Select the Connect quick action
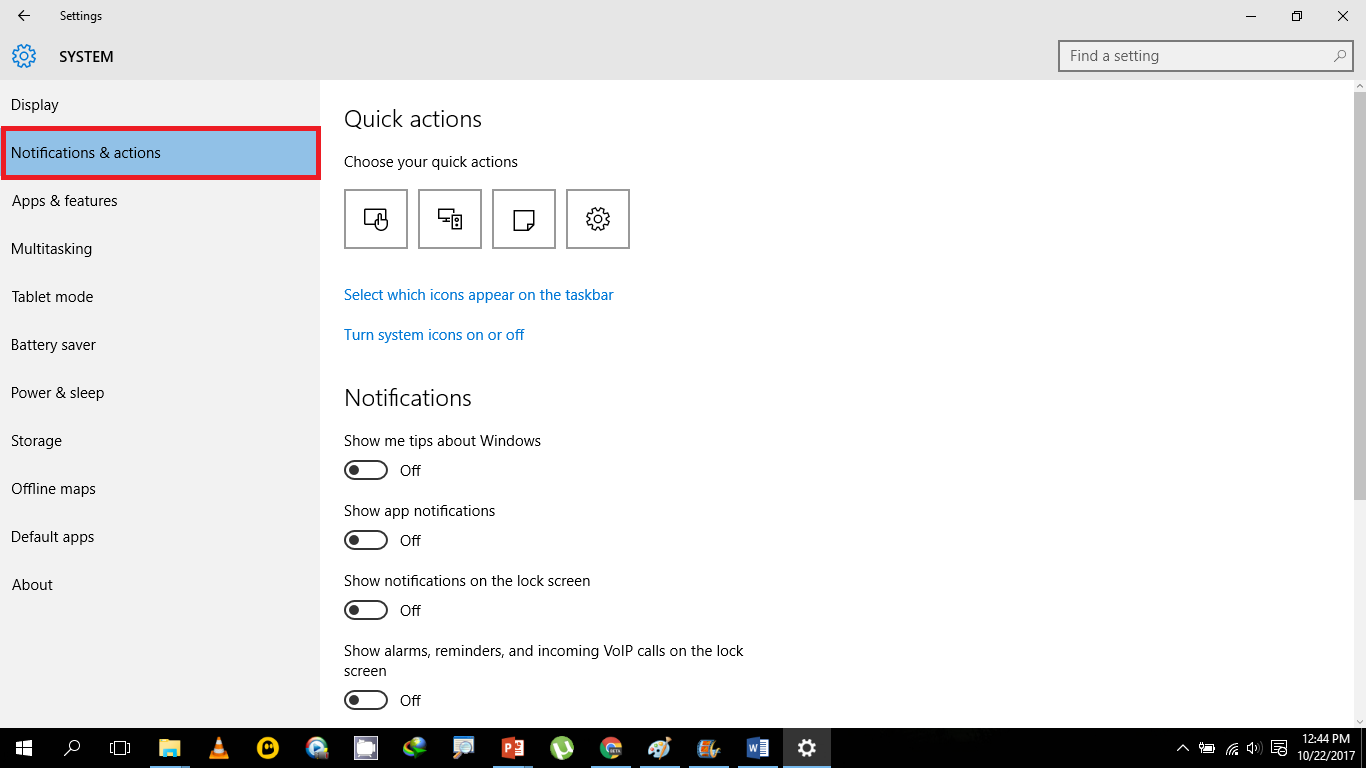The width and height of the screenshot is (1366, 768). tap(449, 218)
